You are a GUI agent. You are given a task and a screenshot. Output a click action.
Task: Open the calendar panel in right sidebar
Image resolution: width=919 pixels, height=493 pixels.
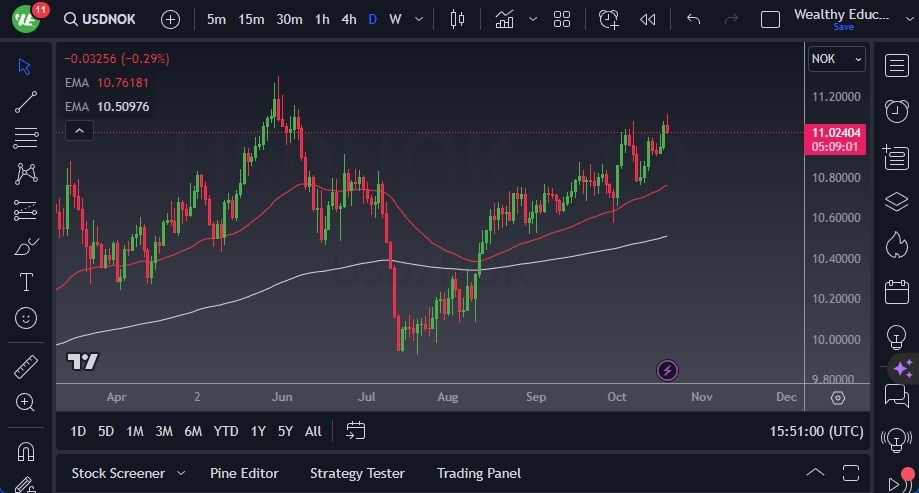pyautogui.click(x=896, y=292)
